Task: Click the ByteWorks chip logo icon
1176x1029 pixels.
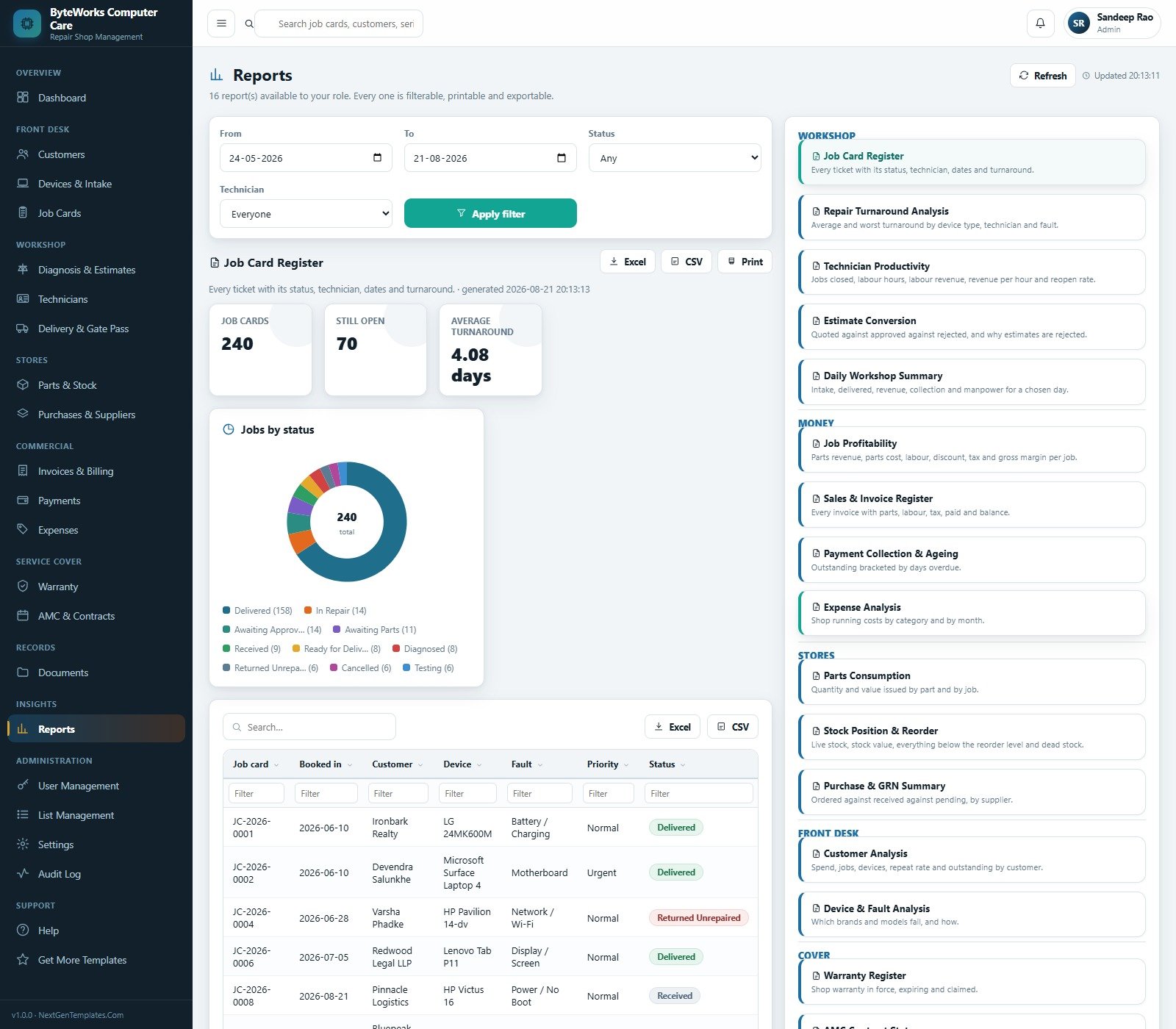Action: (x=27, y=24)
